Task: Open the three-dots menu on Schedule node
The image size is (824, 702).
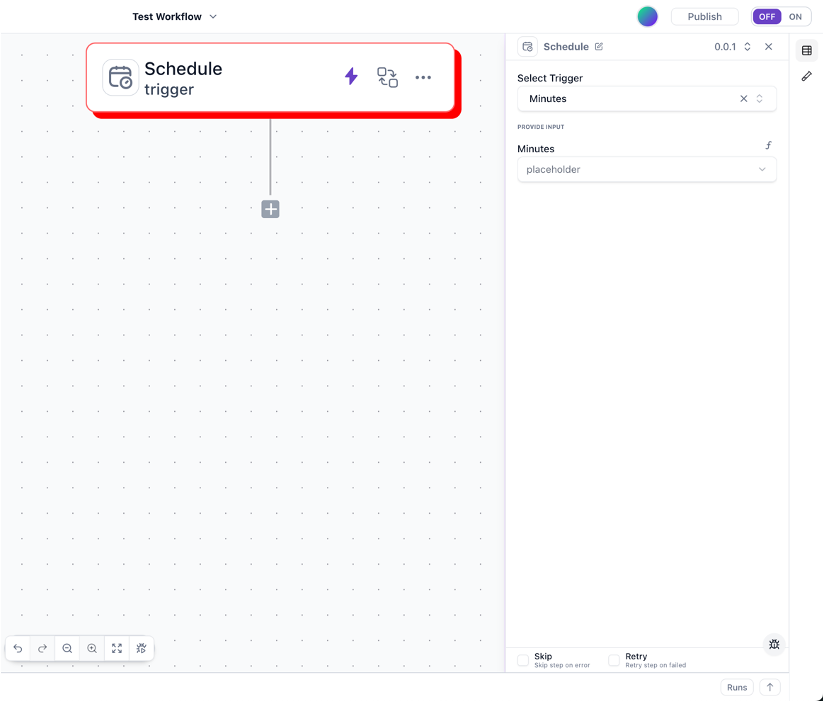Action: [x=423, y=77]
